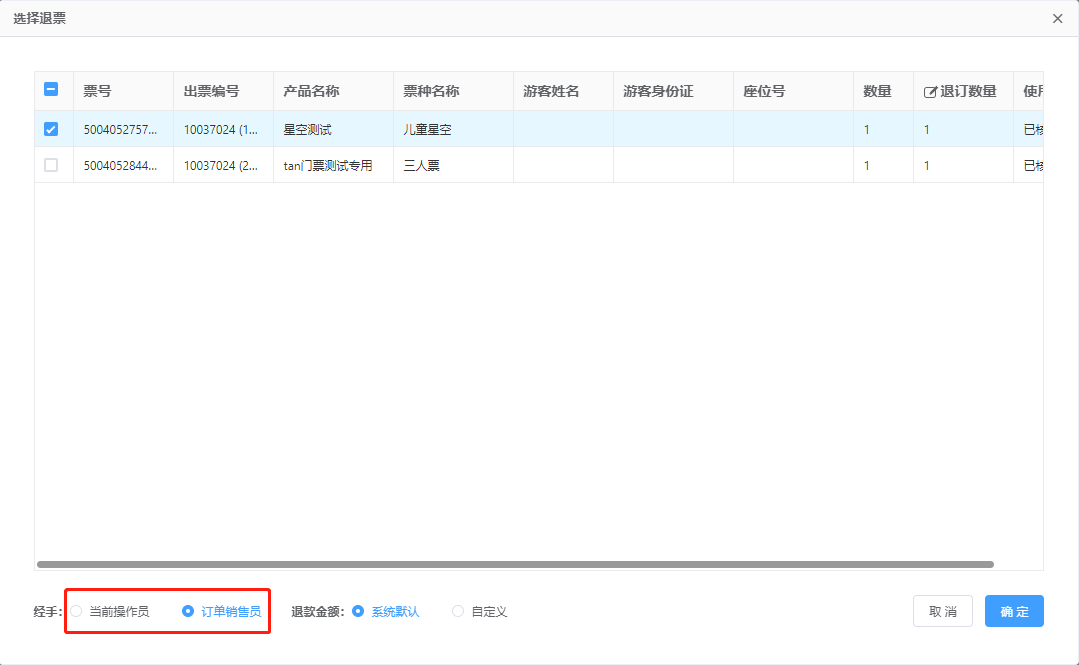
Task: Click the 票号 column header
Action: coord(97,91)
